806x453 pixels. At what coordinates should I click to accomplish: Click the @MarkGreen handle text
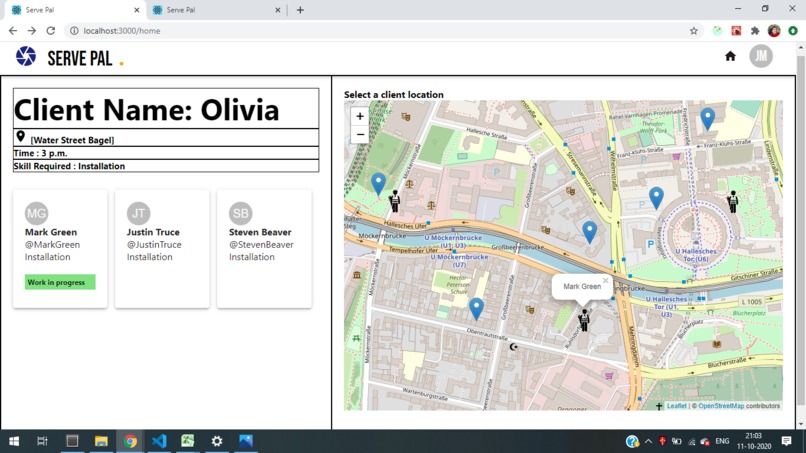[52, 245]
